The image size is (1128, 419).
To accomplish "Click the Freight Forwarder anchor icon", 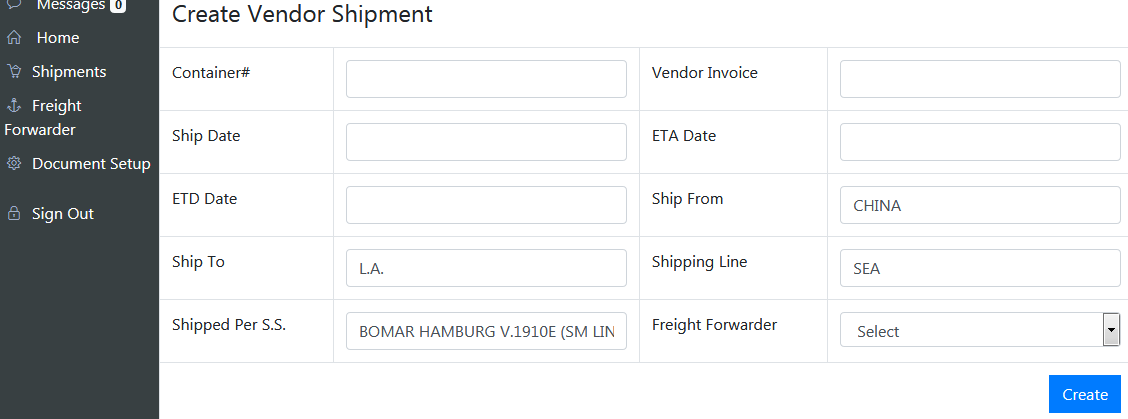I will [14, 106].
